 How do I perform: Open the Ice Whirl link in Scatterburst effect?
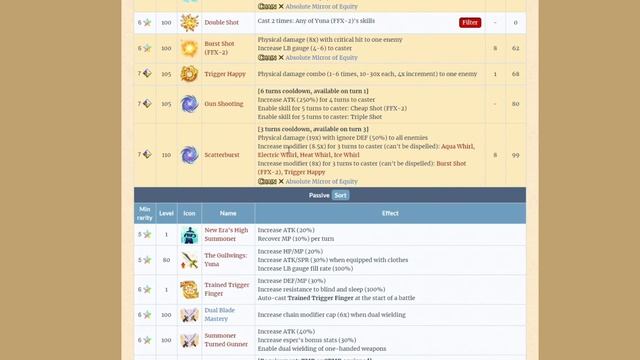[x=347, y=155]
